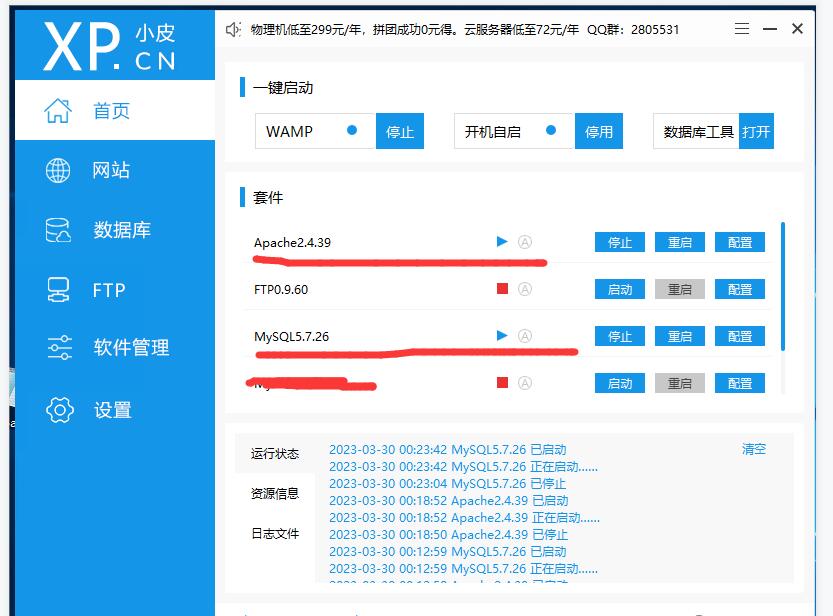Click the XP.CN 小皮 logo
Viewport: 833px width, 616px height.
[x=109, y=47]
